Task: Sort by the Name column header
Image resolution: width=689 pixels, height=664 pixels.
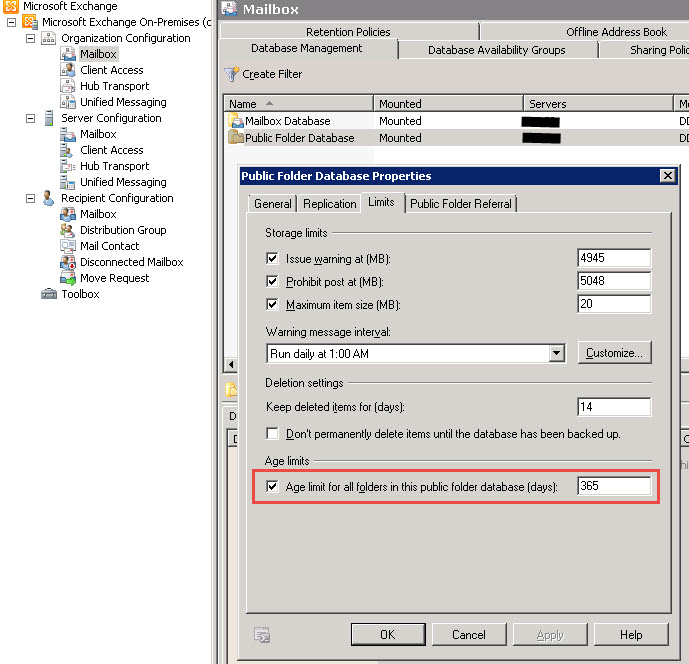Action: 298,104
